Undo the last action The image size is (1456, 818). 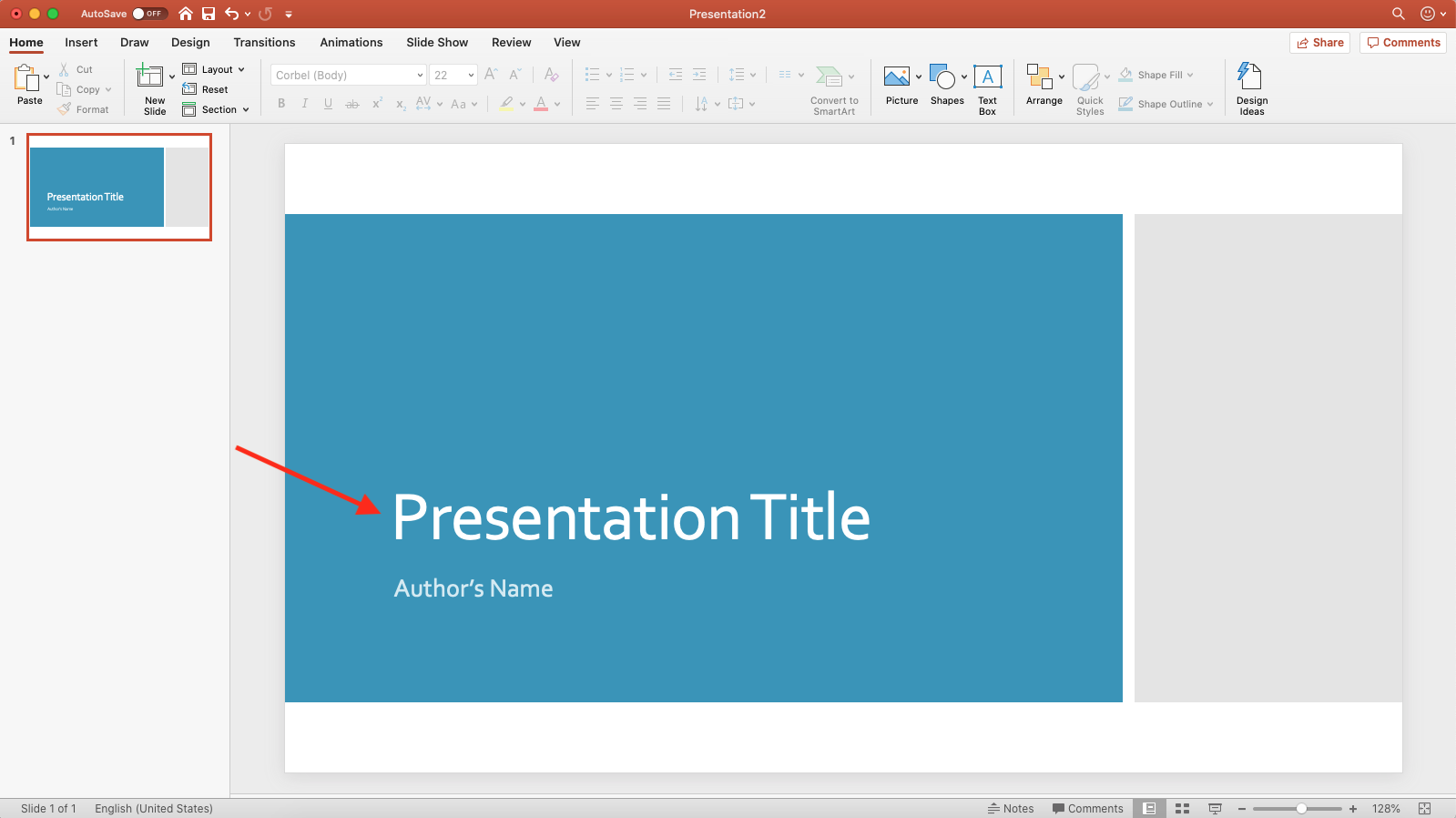click(x=232, y=14)
